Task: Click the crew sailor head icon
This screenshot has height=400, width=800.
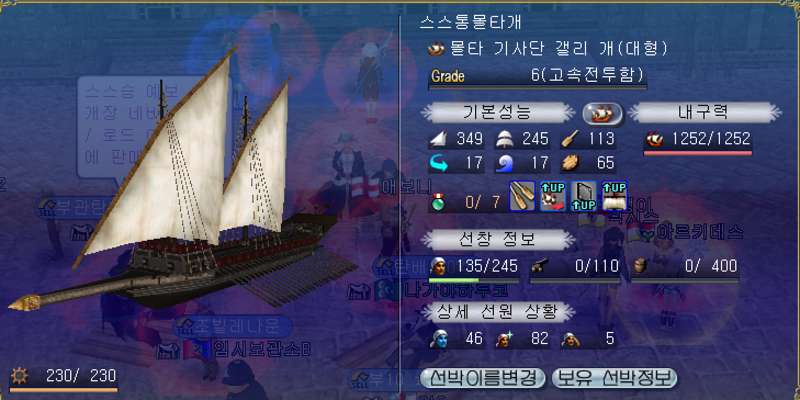Action: [x=439, y=265]
